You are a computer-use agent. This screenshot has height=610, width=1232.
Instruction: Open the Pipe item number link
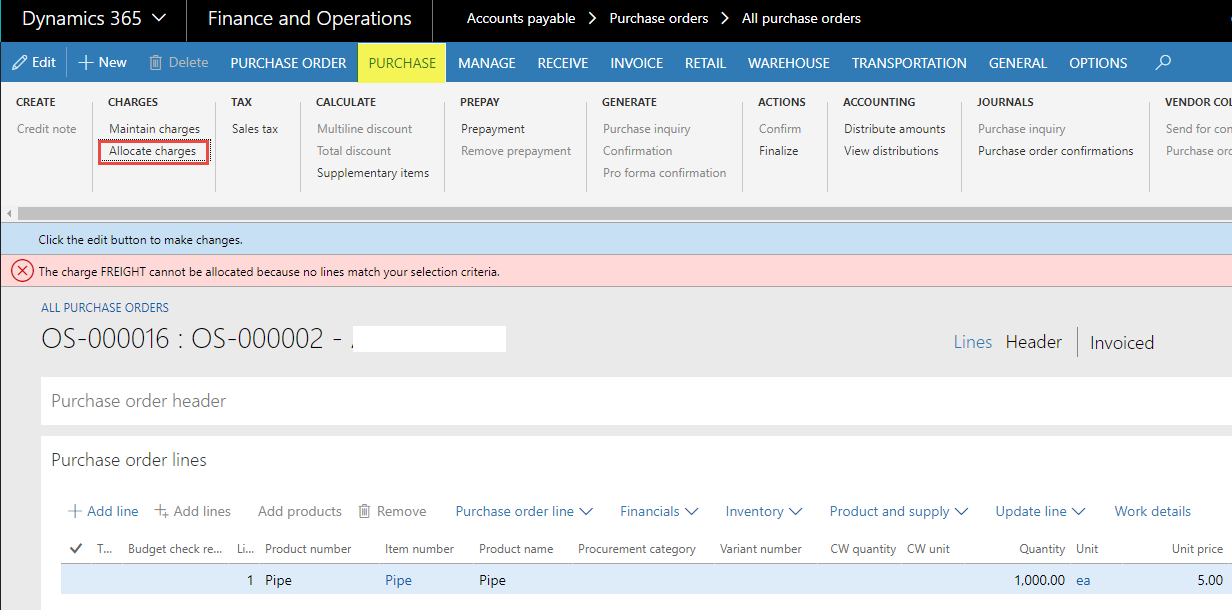click(x=398, y=580)
